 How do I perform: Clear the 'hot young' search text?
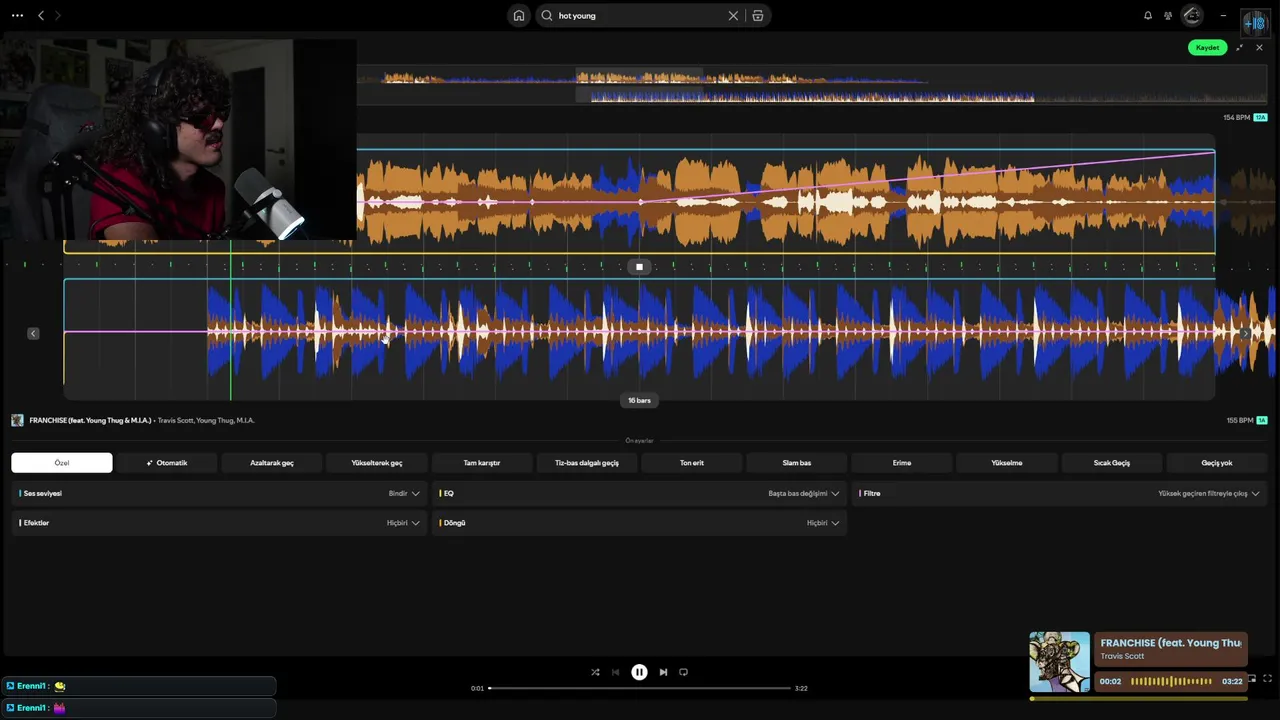click(x=733, y=16)
